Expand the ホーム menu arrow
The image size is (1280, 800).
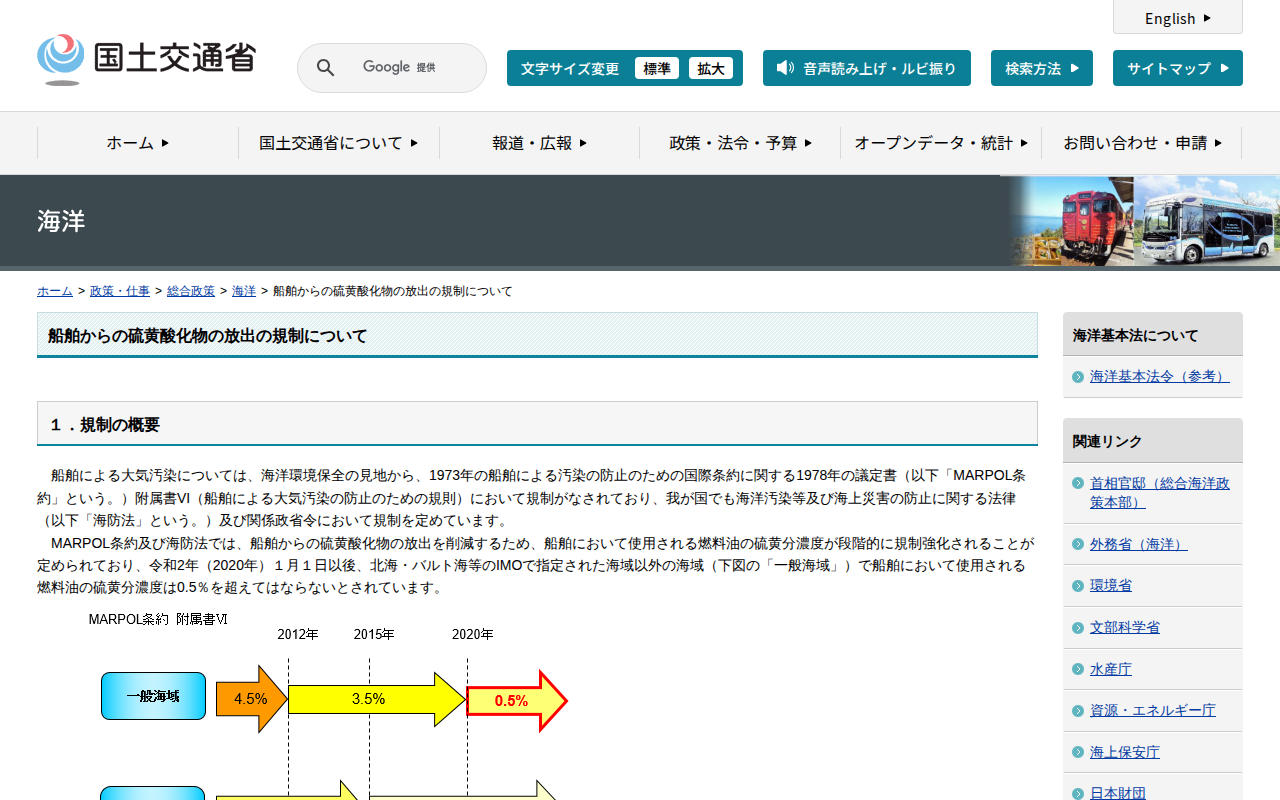[x=165, y=143]
